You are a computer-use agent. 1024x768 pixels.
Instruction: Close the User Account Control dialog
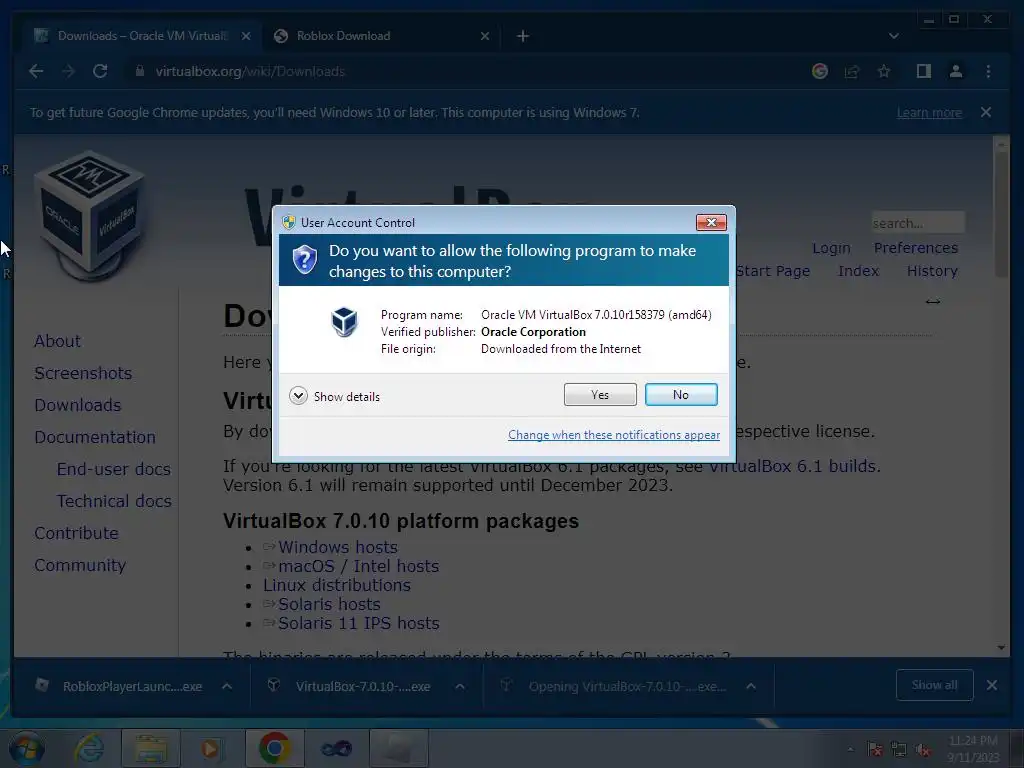pos(711,223)
